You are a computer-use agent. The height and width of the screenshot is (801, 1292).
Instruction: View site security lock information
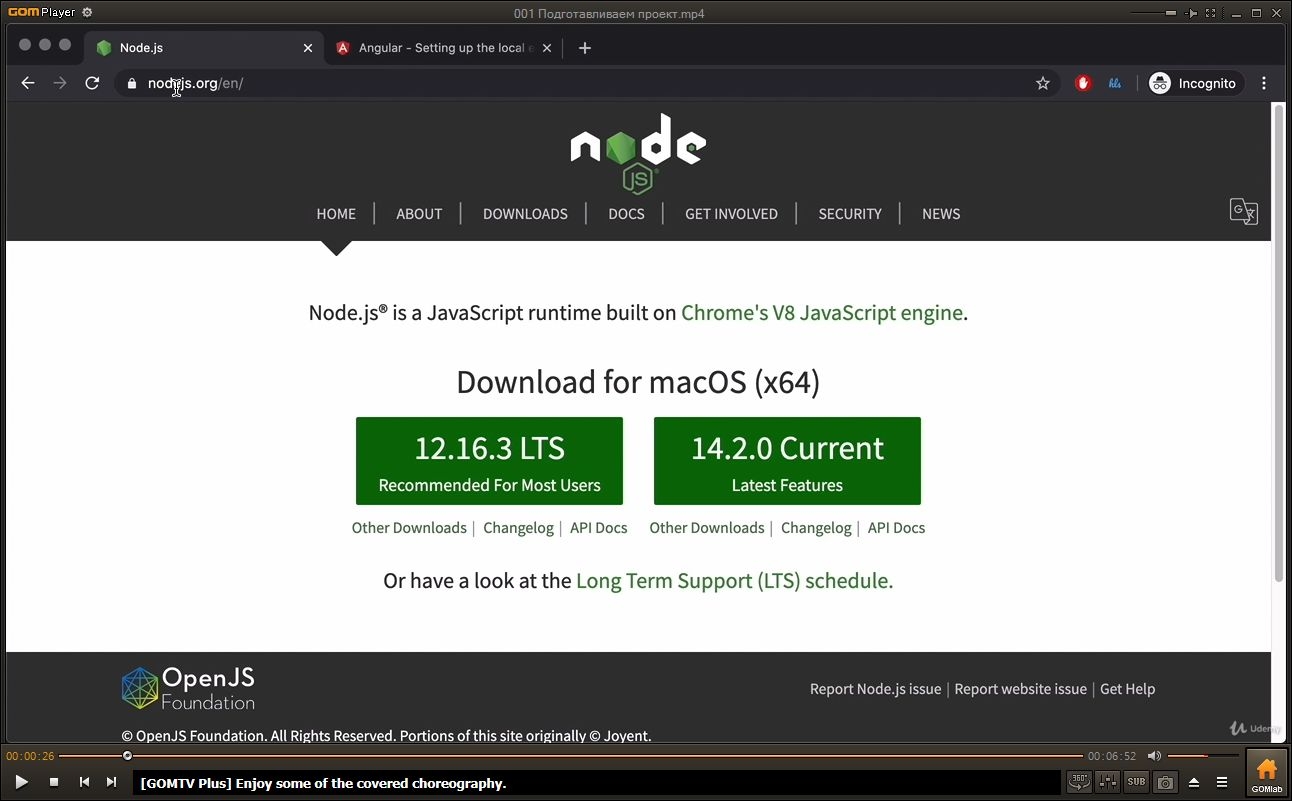[x=131, y=84]
